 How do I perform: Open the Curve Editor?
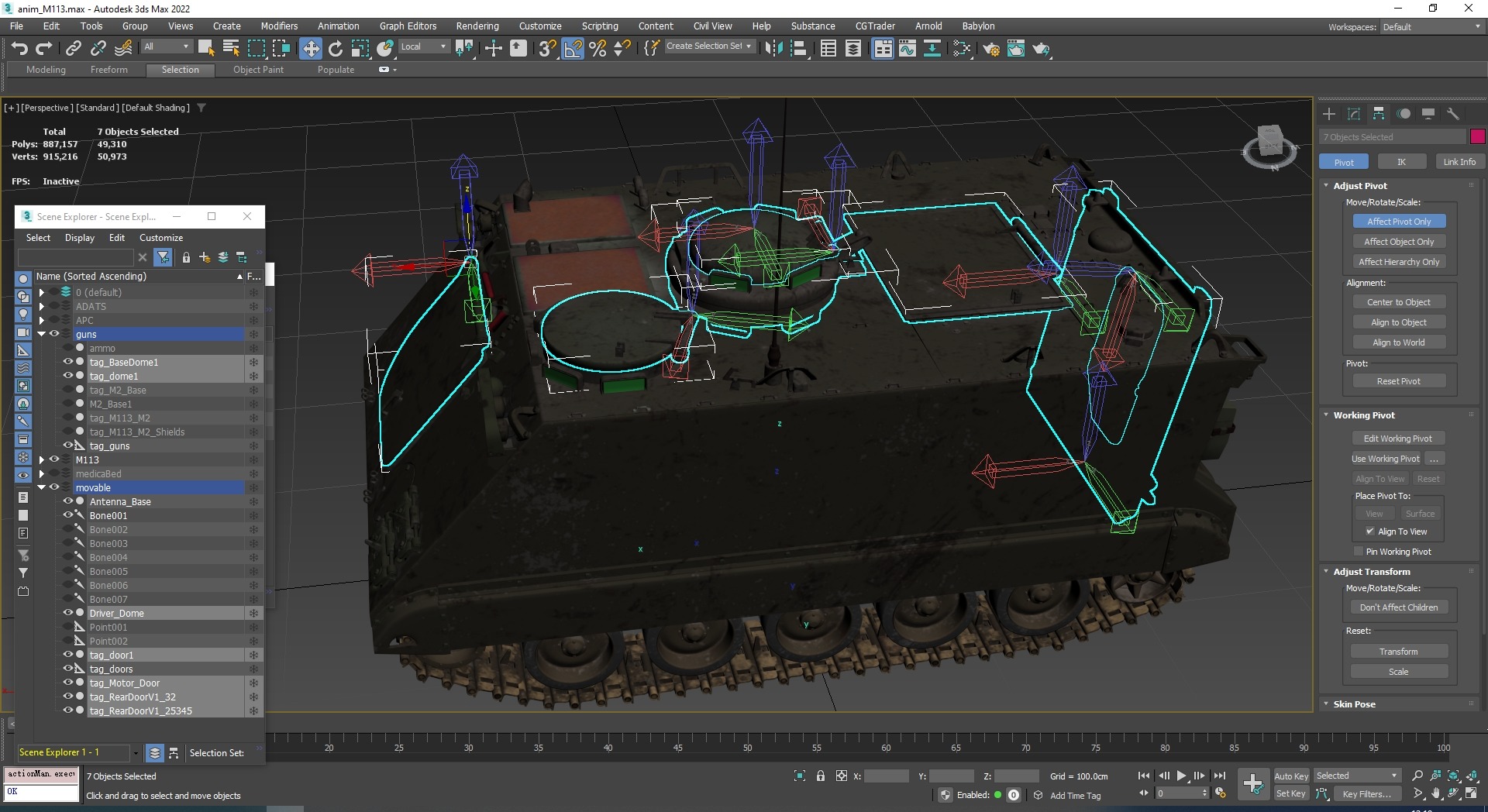pos(908,49)
